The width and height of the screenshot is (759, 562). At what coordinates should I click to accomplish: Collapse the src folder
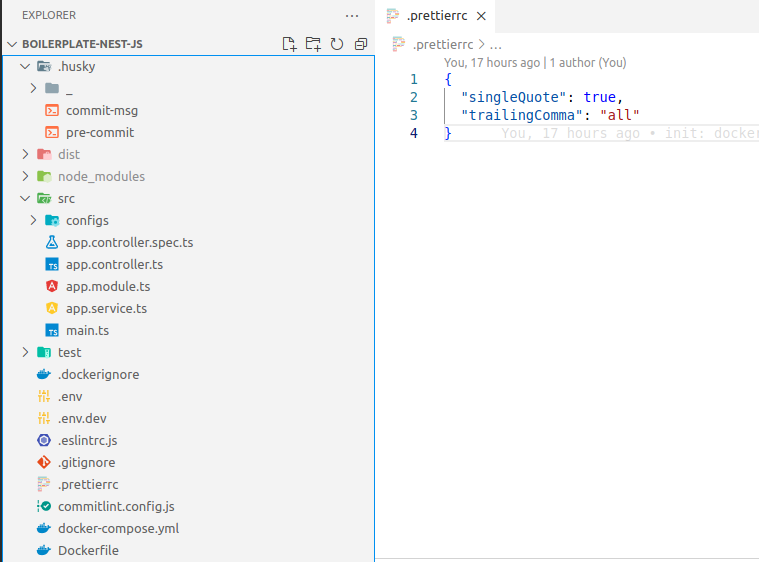pos(25,198)
